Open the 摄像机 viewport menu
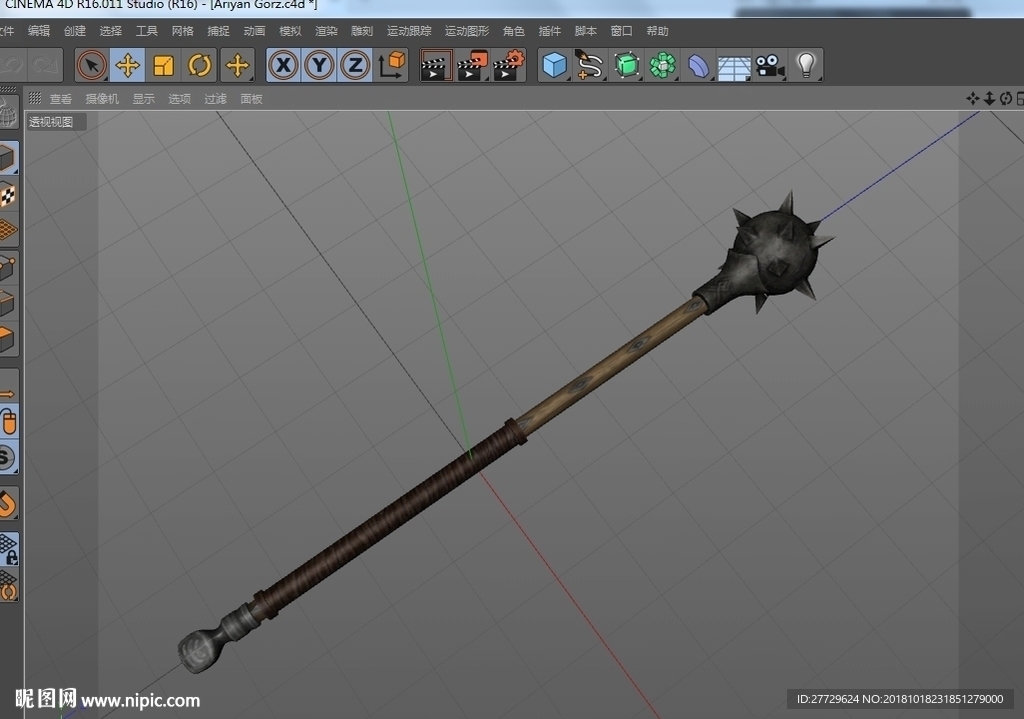The image size is (1024, 719). pos(102,99)
